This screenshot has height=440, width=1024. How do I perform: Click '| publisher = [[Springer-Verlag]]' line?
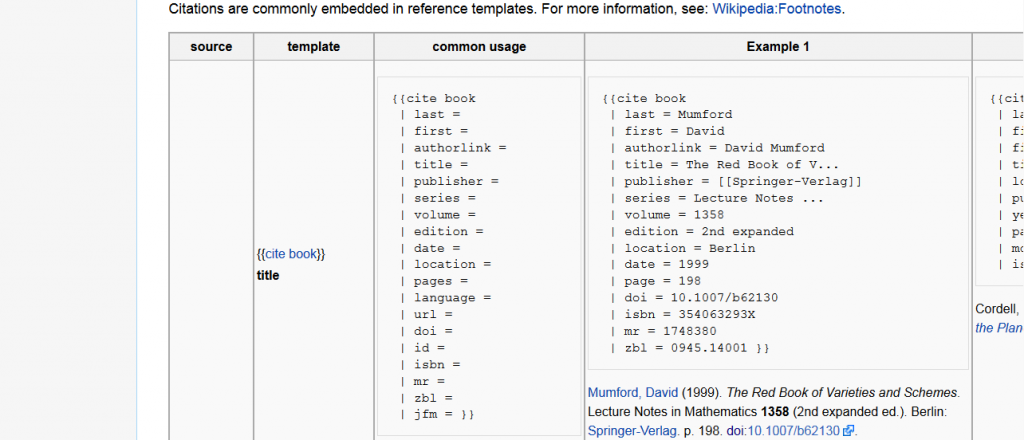pyautogui.click(x=736, y=181)
